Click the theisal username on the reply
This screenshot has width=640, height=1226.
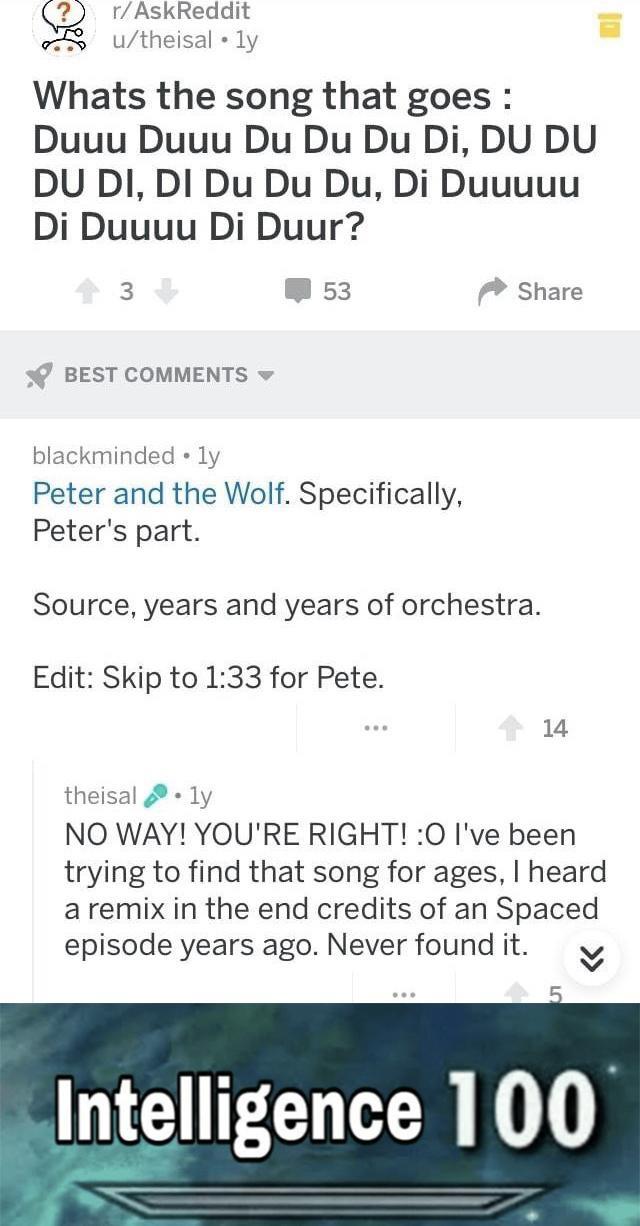pos(100,796)
